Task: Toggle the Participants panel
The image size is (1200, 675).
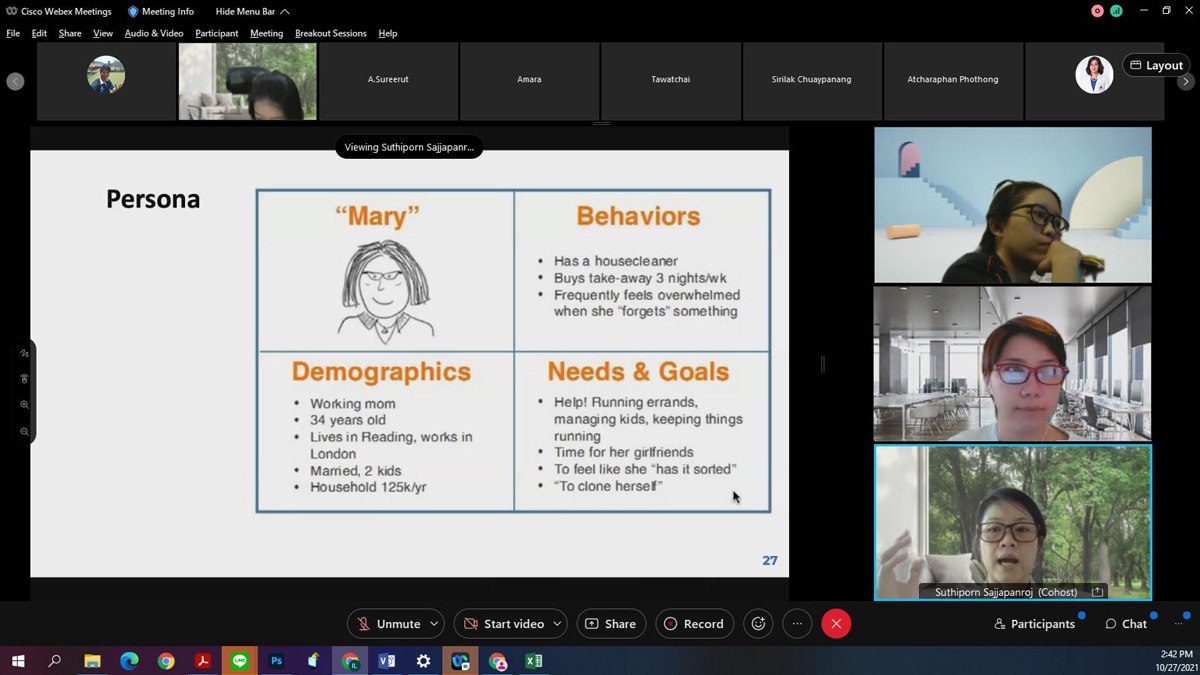Action: (x=1034, y=624)
